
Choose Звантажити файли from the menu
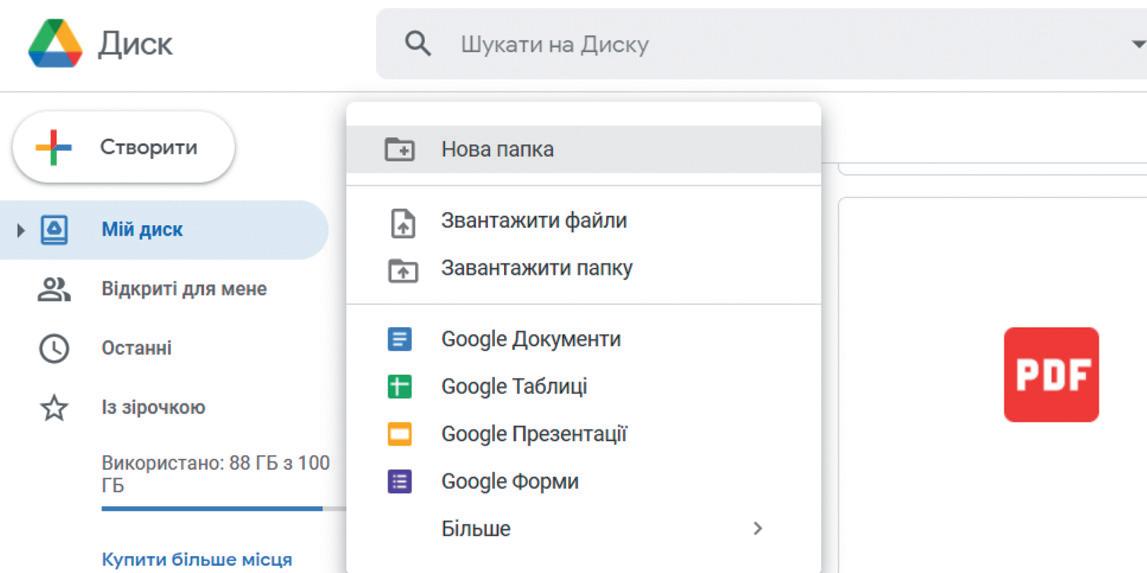coord(584,221)
